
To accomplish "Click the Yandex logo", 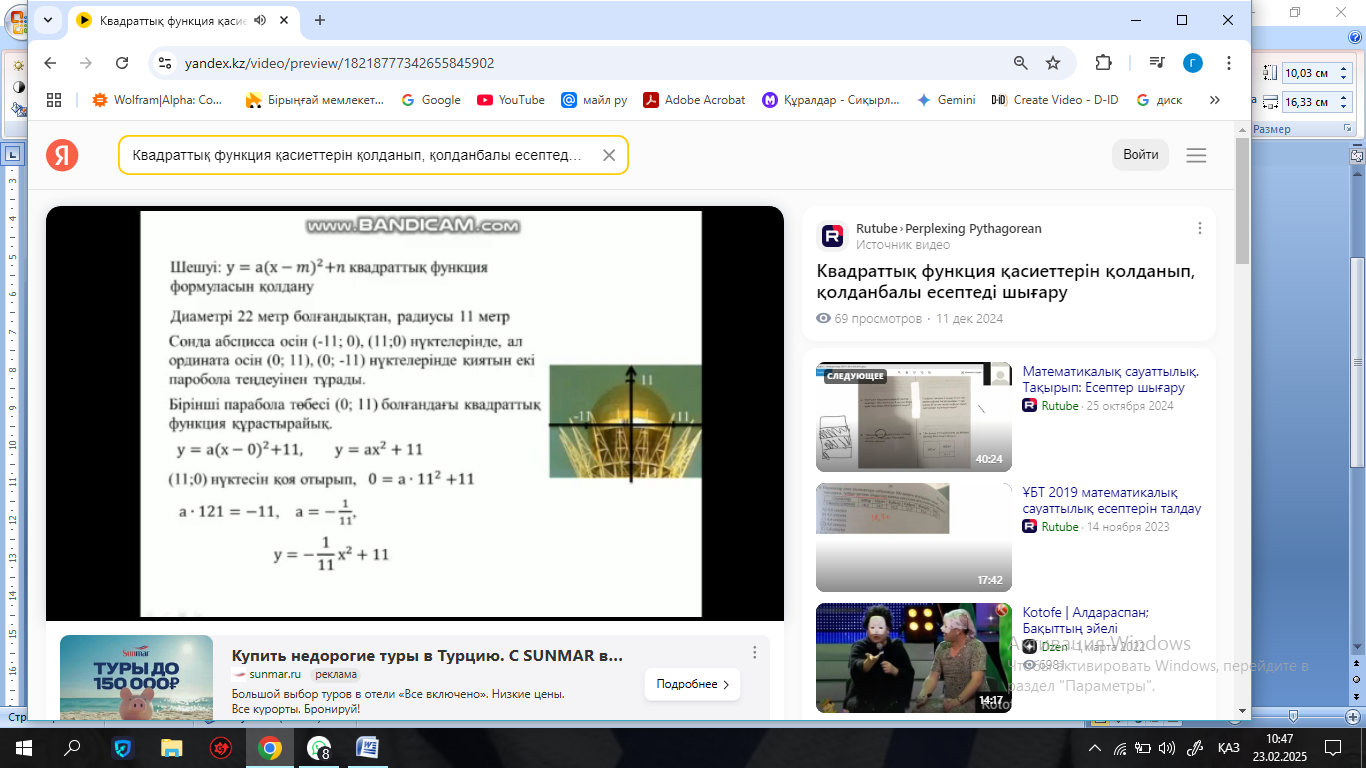I will 62,155.
